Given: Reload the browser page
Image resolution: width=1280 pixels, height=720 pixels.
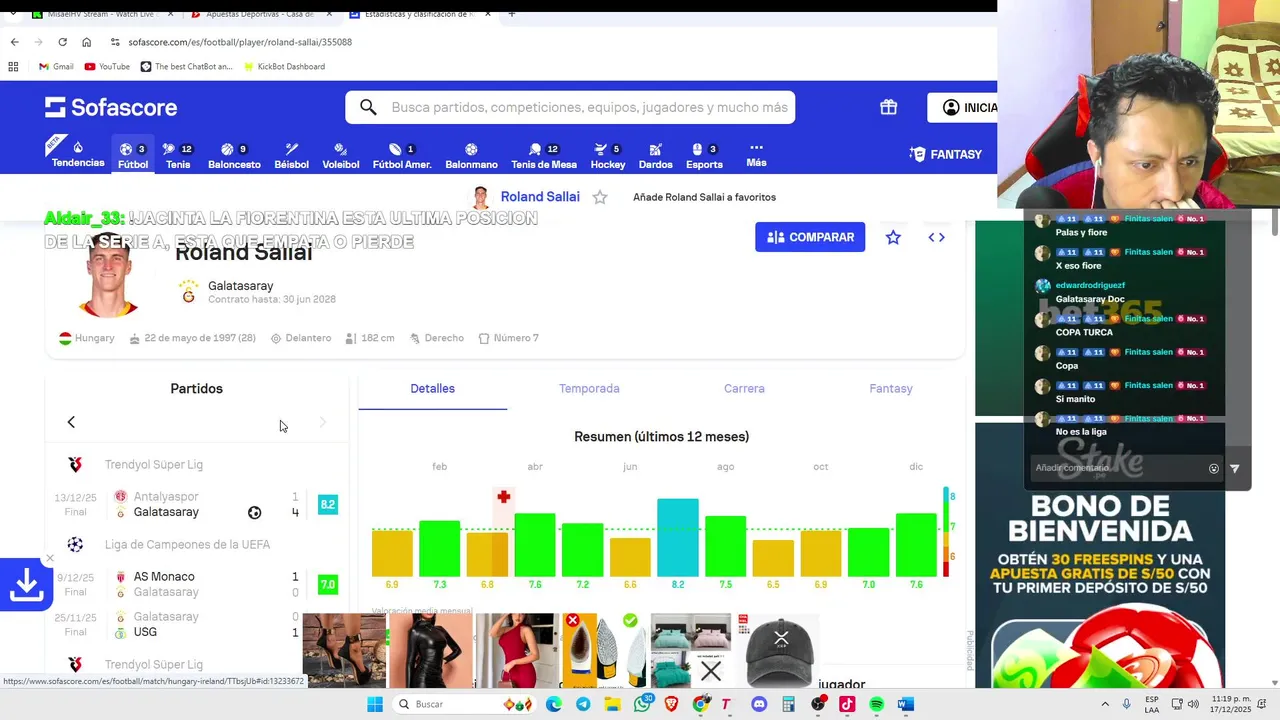Looking at the screenshot, I should tap(62, 42).
